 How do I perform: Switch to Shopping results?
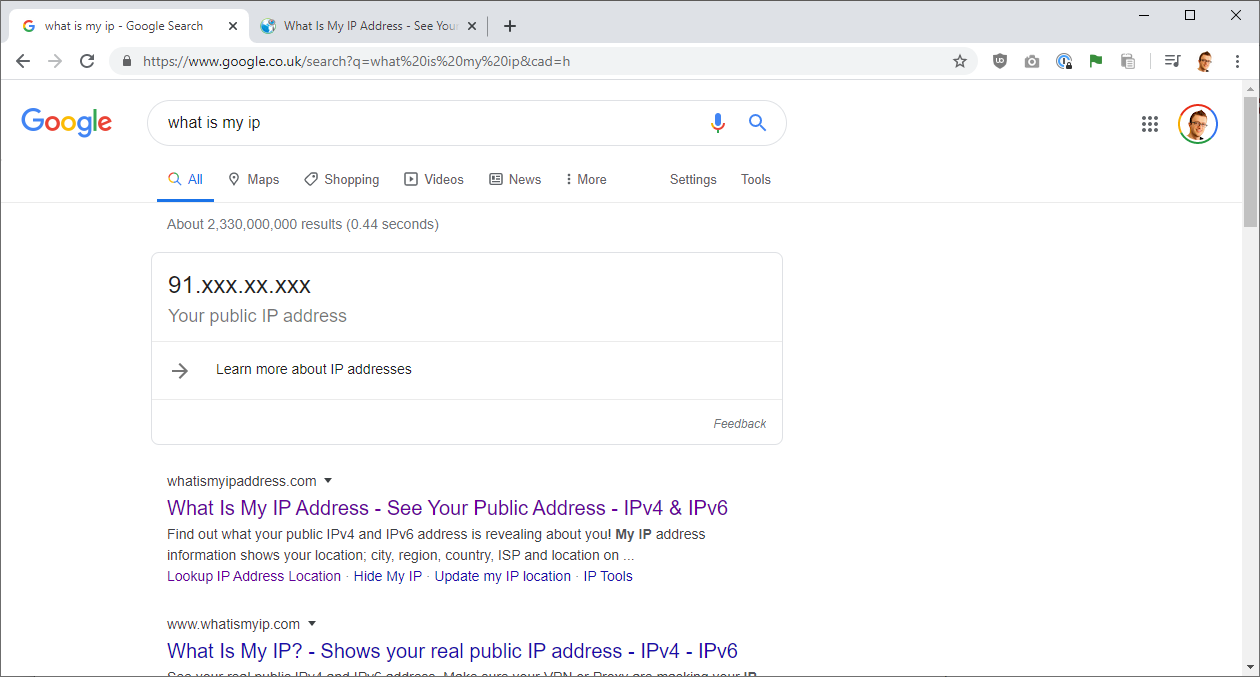[341, 180]
